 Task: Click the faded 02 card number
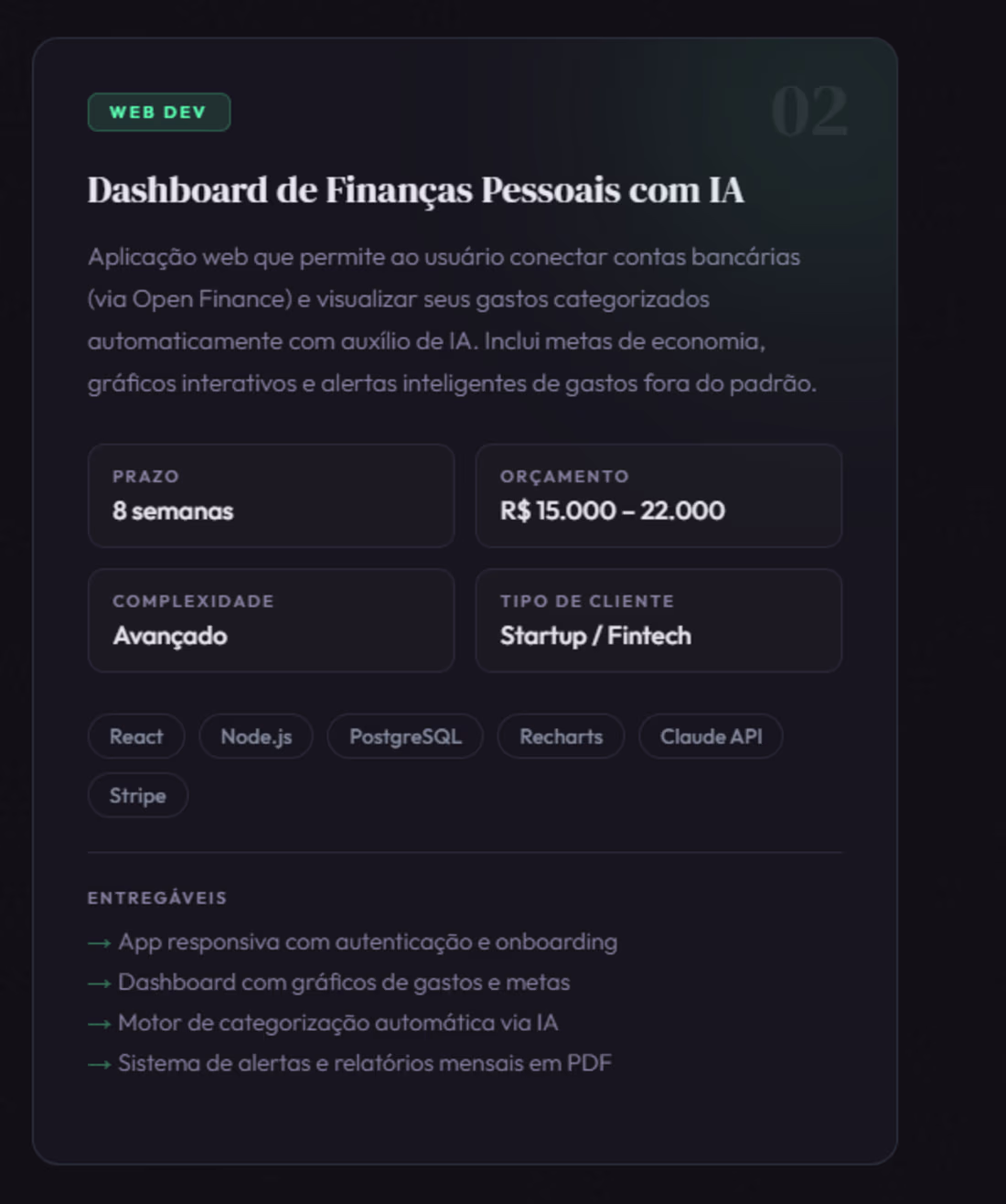point(808,113)
